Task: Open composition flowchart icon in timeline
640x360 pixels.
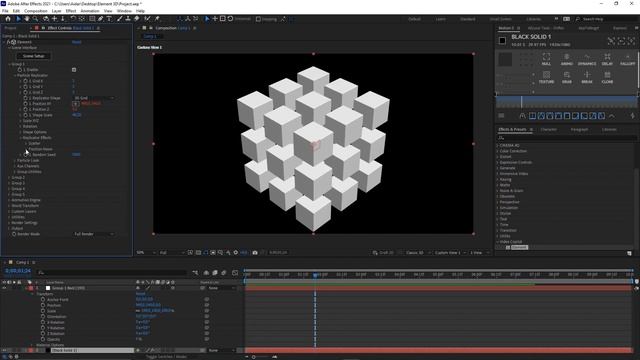Action: [x=195, y=272]
